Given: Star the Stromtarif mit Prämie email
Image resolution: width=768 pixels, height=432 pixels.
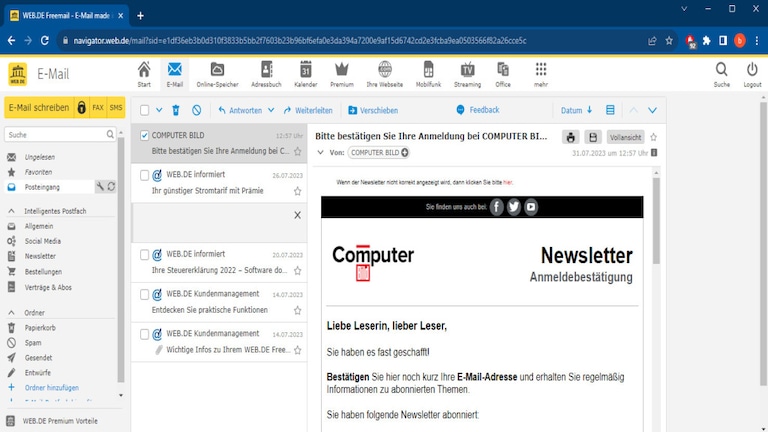Looking at the screenshot, I should 297,190.
